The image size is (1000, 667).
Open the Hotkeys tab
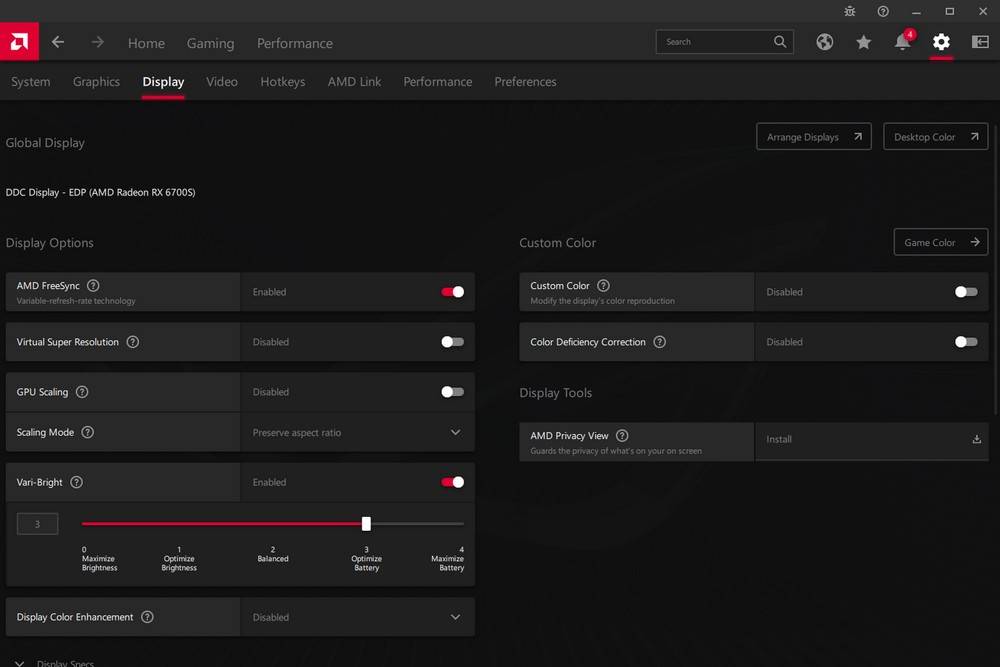(x=283, y=82)
